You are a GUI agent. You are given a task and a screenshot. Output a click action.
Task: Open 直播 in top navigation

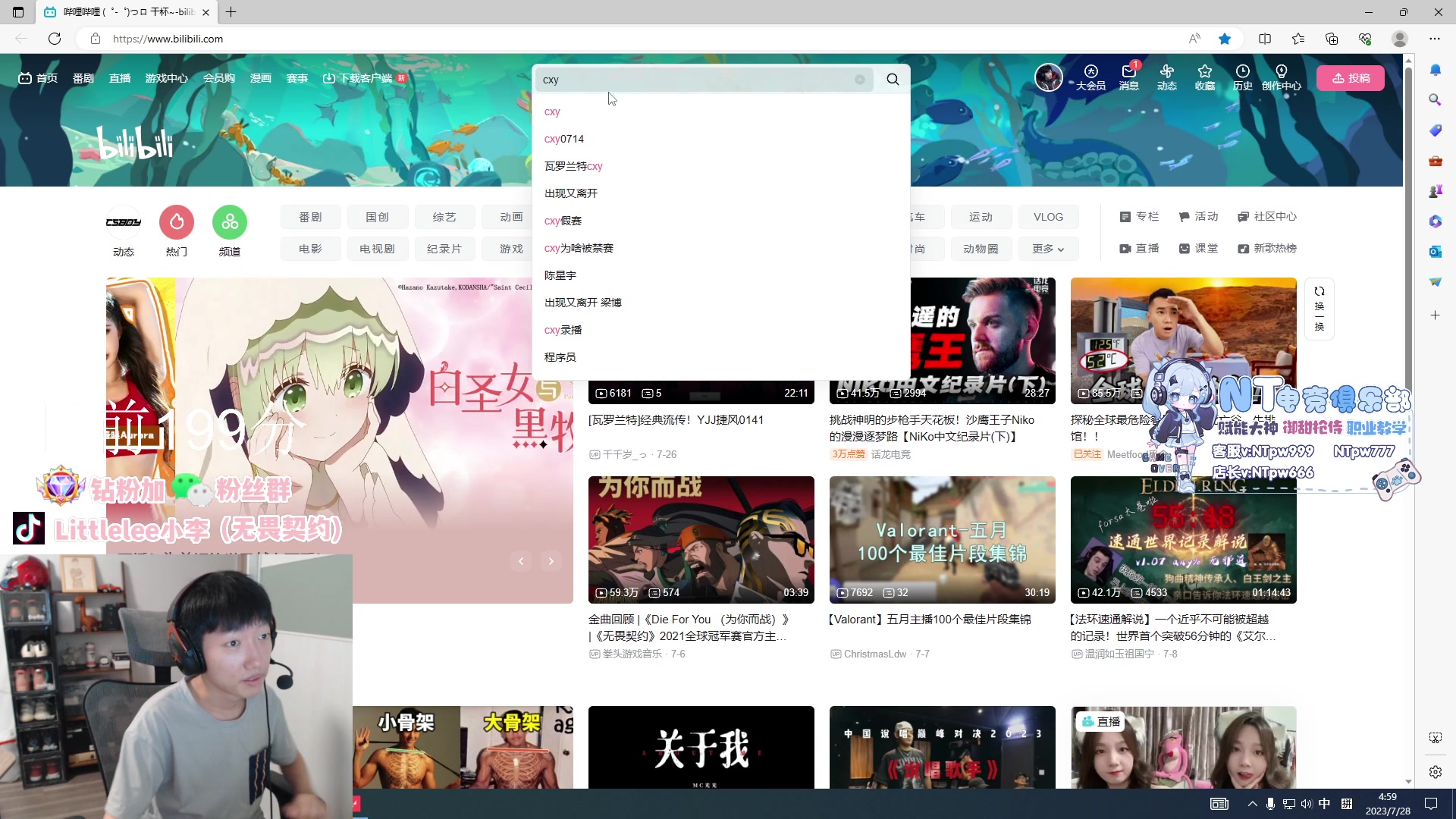pyautogui.click(x=120, y=78)
